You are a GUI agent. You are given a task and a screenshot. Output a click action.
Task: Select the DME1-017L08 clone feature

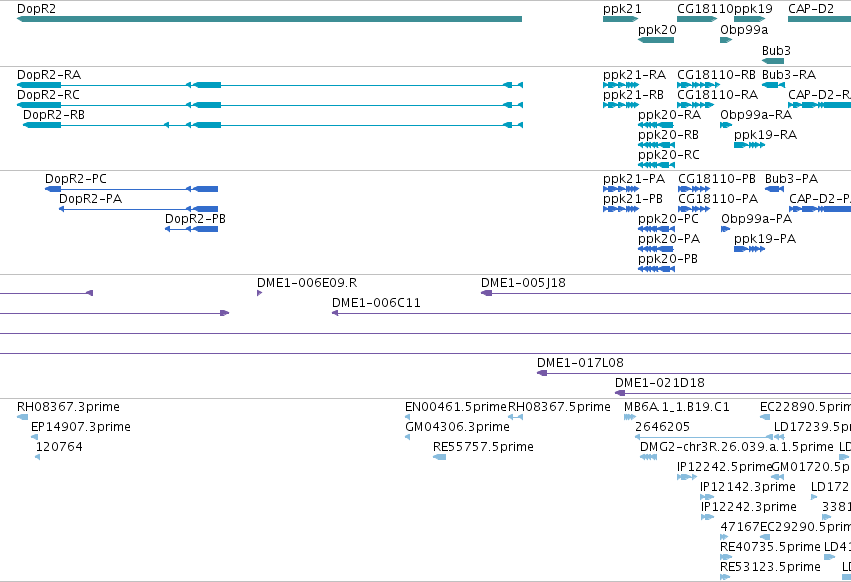tap(694, 373)
